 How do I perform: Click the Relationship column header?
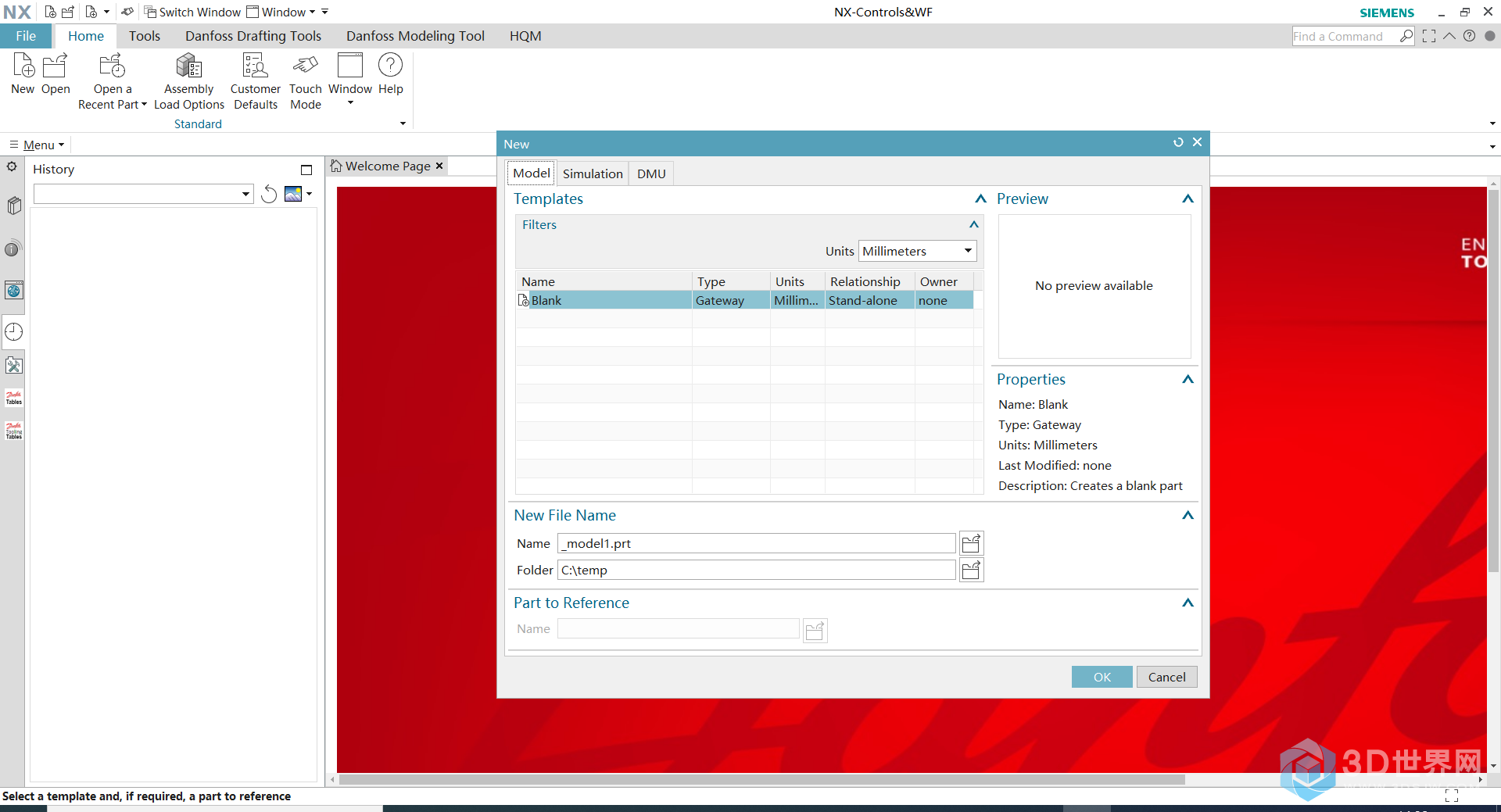pyautogui.click(x=869, y=281)
